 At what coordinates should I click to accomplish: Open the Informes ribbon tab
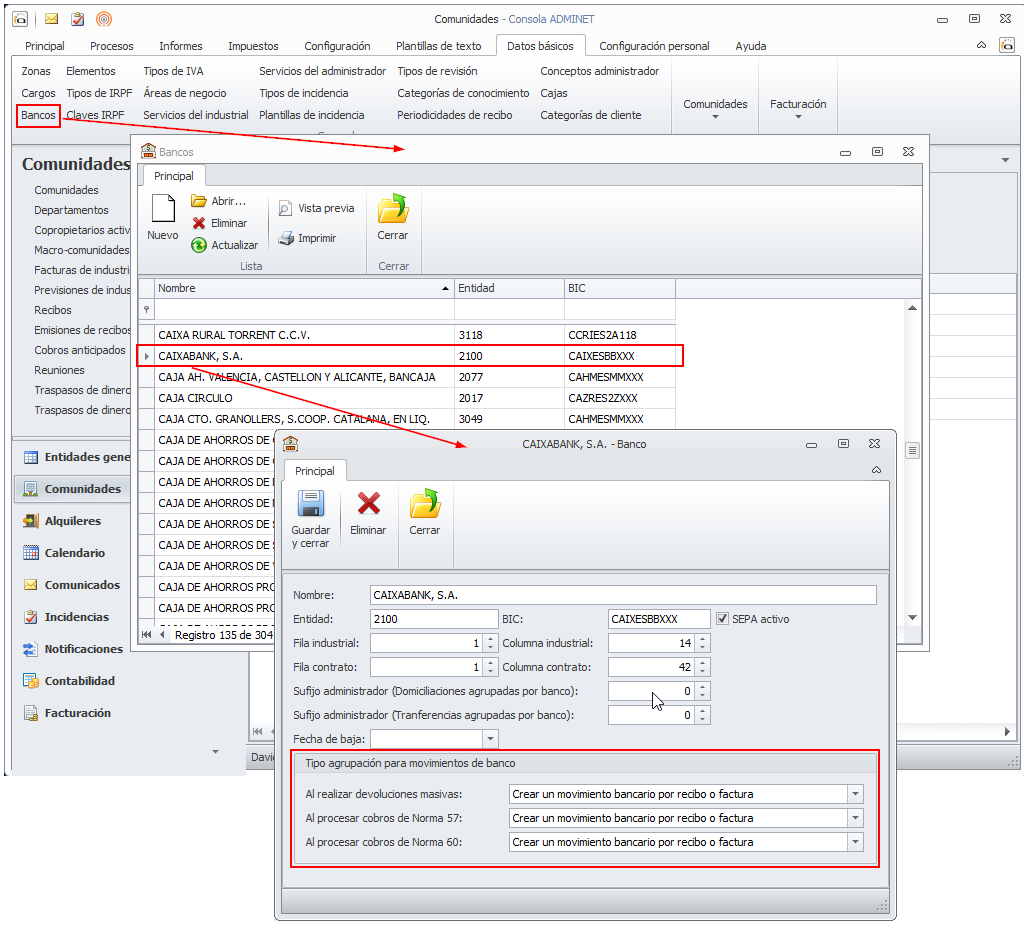[180, 46]
